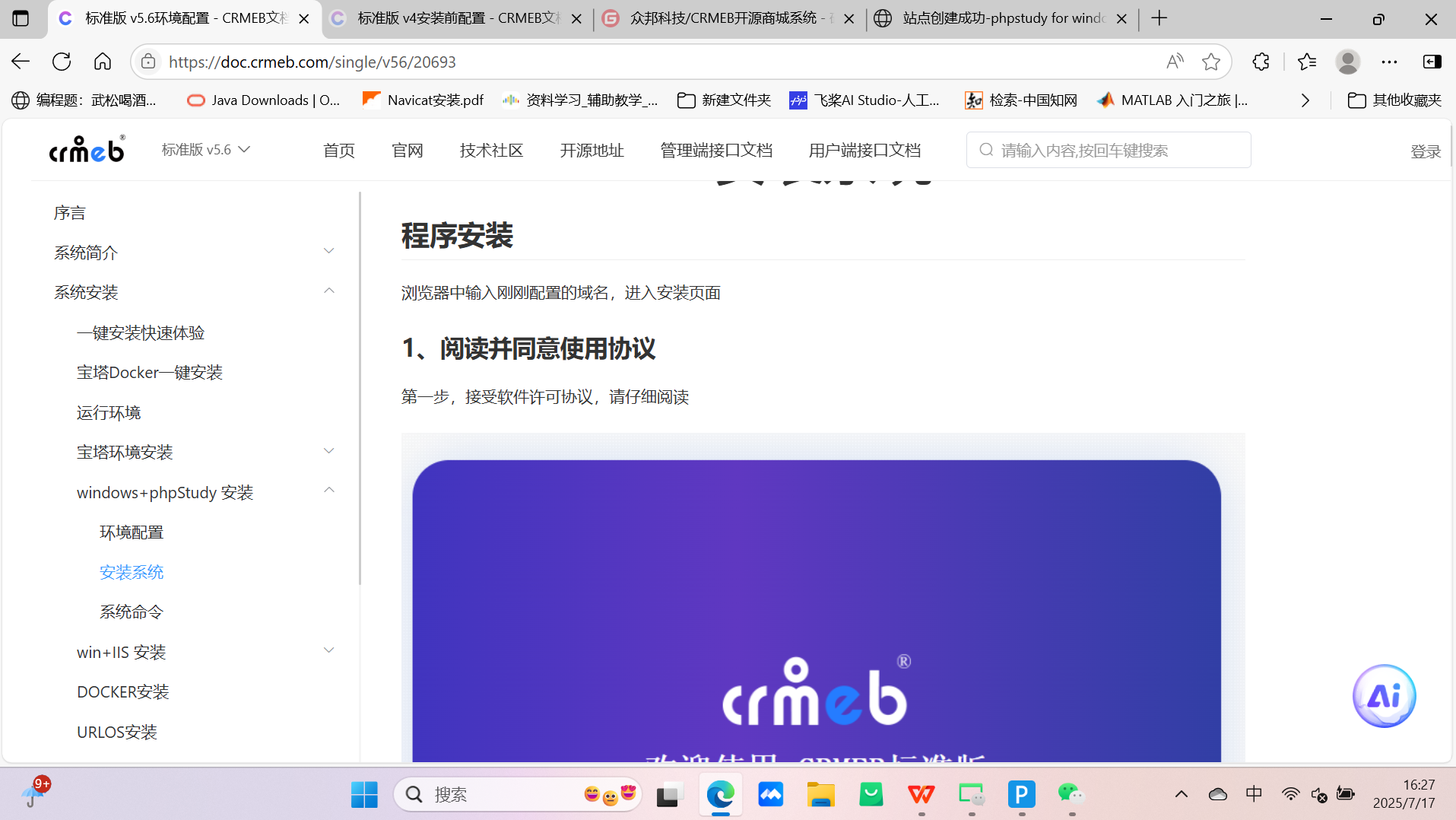Screen dimensions: 1456x820
Task: Add page to favorites star
Action: 1211,62
